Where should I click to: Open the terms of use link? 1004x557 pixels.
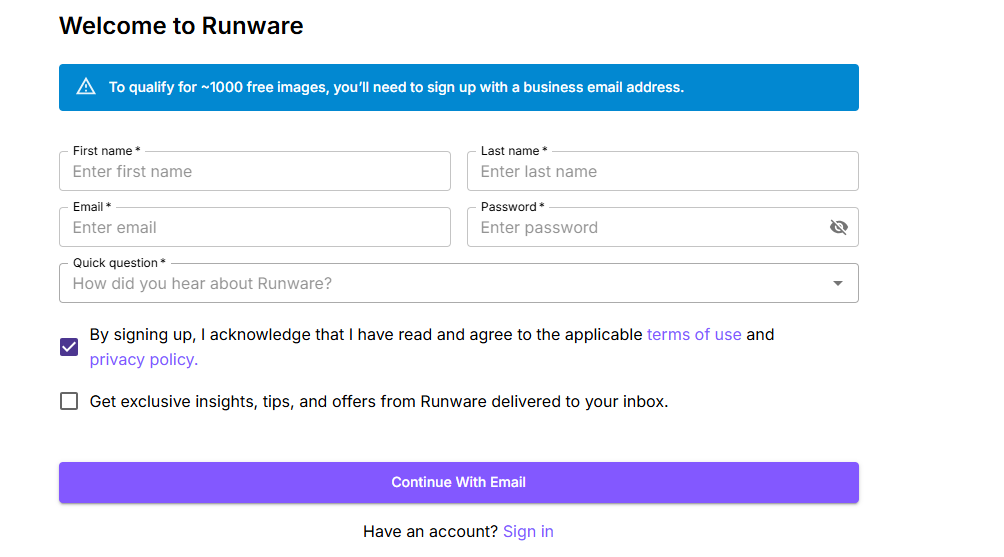(x=693, y=335)
